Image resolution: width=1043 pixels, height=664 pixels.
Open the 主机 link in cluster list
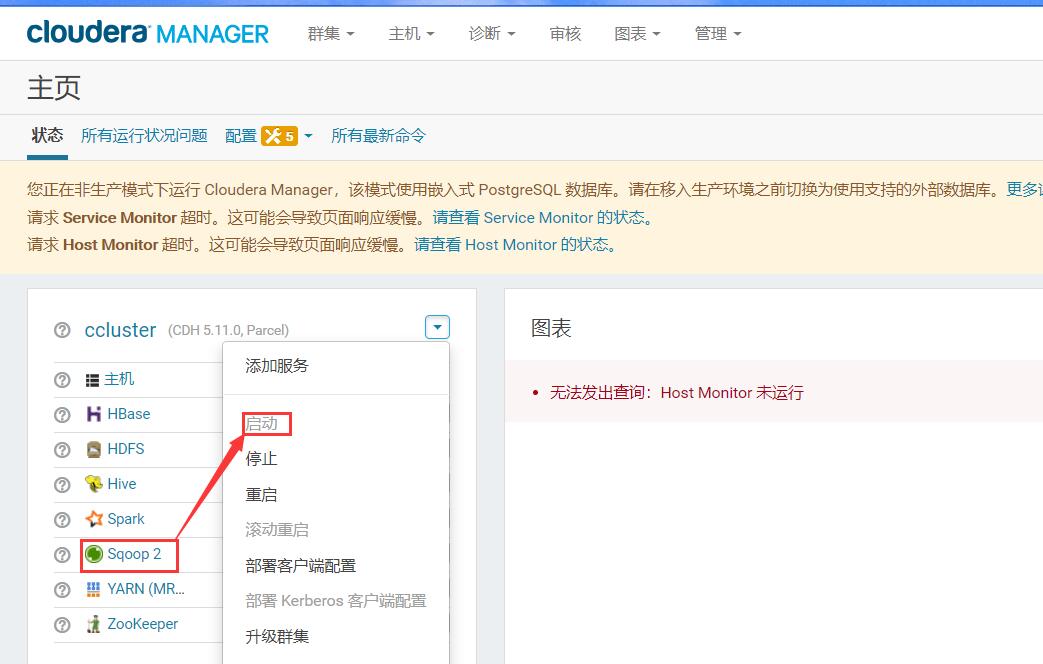119,379
